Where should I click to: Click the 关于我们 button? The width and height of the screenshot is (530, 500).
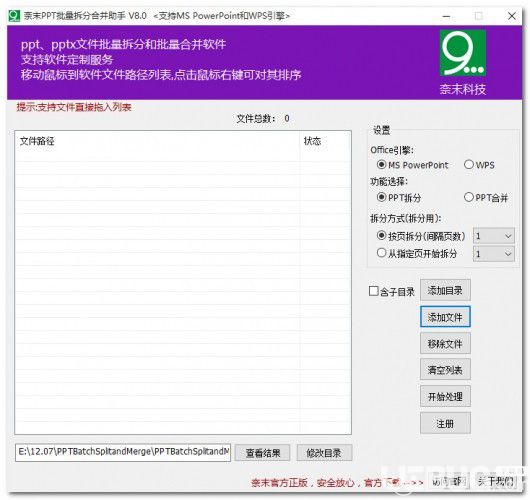point(496,481)
